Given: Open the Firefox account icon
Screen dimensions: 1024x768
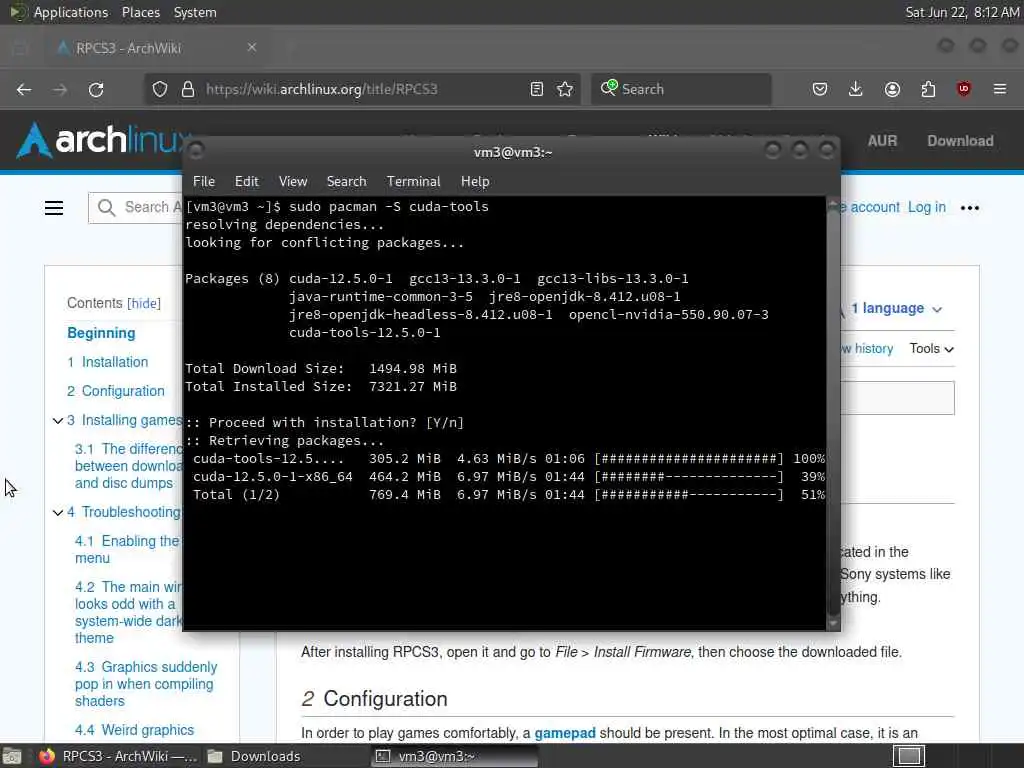Looking at the screenshot, I should [x=892, y=89].
